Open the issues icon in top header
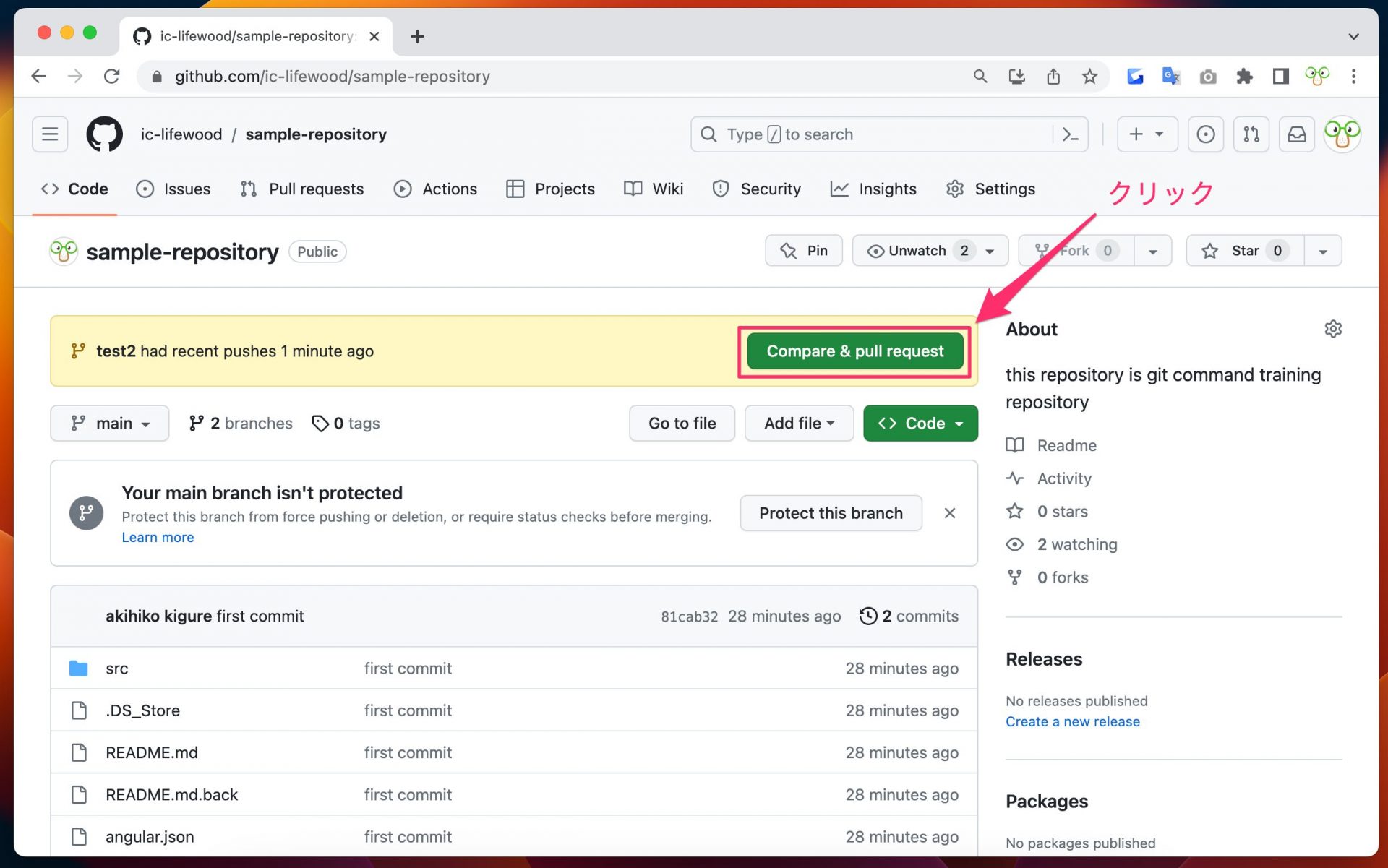The image size is (1388, 868). 1205,134
